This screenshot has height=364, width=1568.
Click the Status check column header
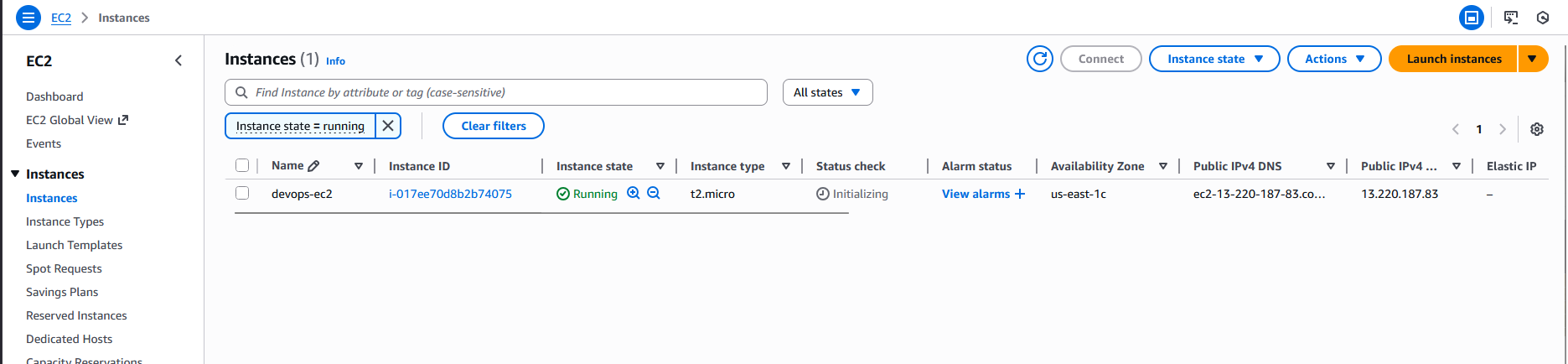pyautogui.click(x=851, y=166)
